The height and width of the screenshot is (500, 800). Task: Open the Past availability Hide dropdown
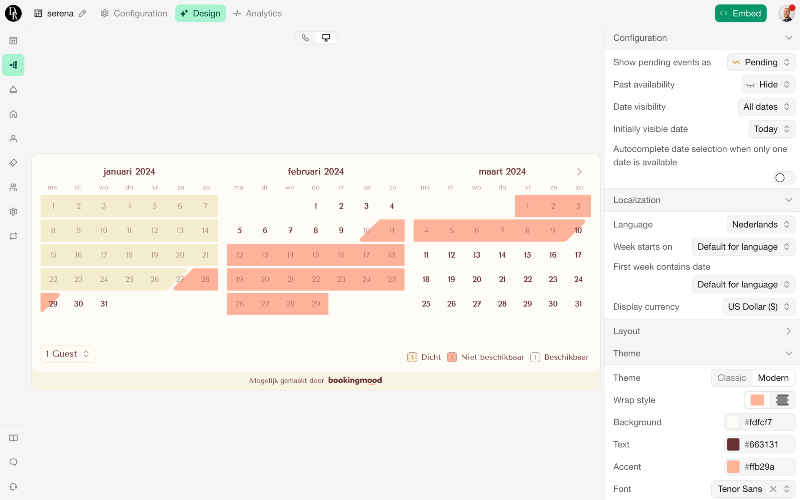[x=768, y=85]
